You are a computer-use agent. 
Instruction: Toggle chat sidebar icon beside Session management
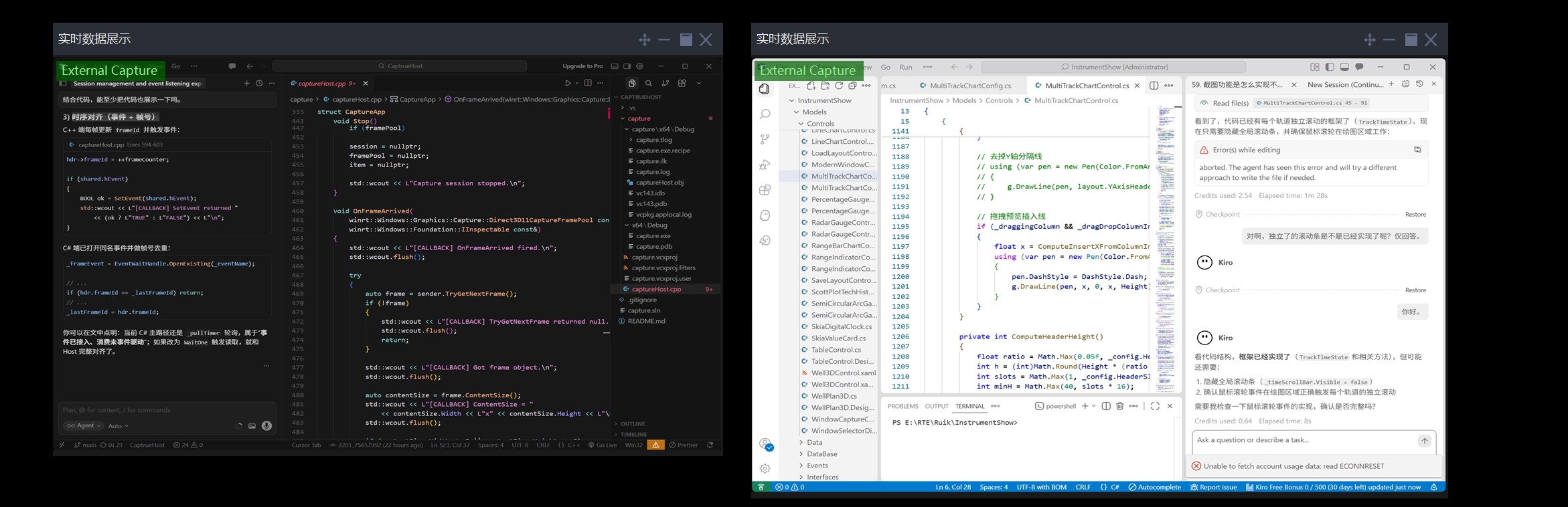[x=63, y=84]
